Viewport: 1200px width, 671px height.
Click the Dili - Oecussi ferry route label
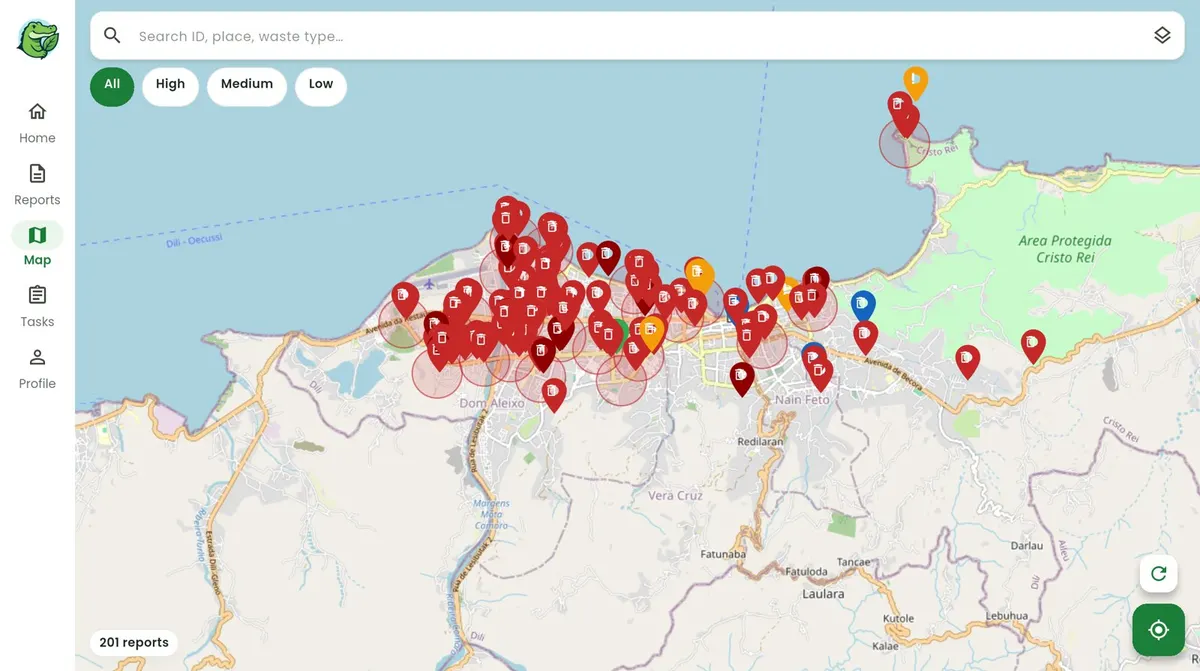click(x=194, y=241)
